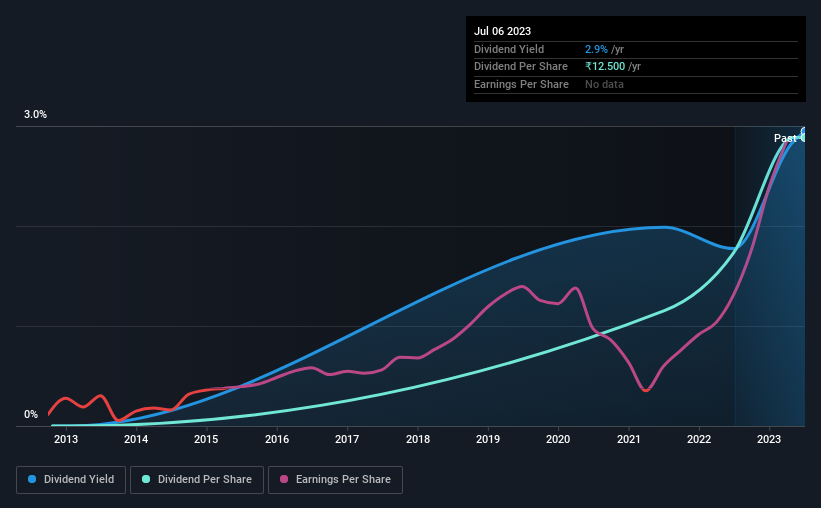The width and height of the screenshot is (821, 508).
Task: Click the 2013 x-axis label
Action: 66,439
